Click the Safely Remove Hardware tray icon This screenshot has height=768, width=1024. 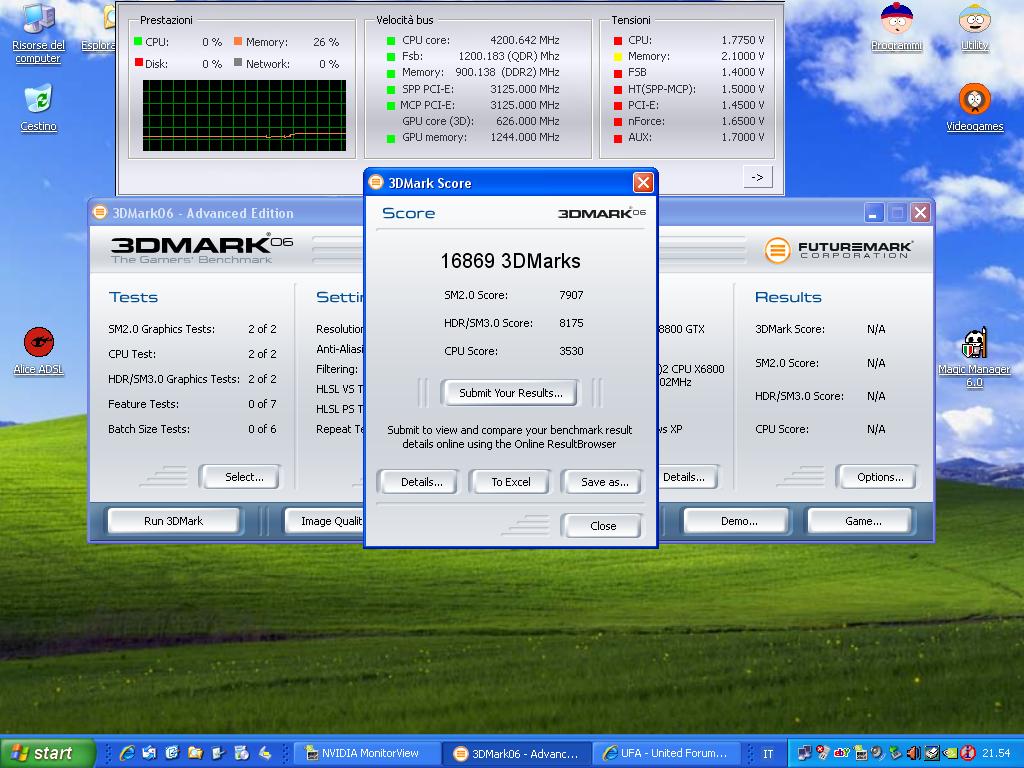pos(895,753)
